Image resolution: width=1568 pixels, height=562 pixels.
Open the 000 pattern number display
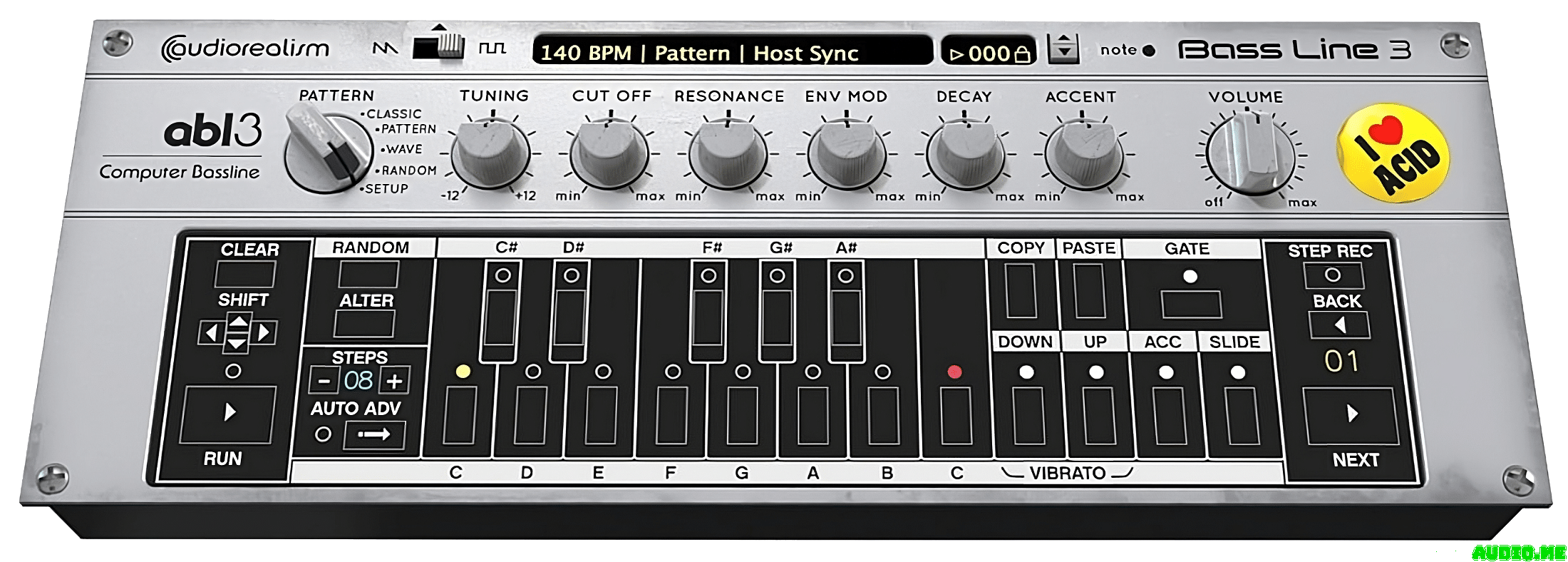click(x=988, y=52)
